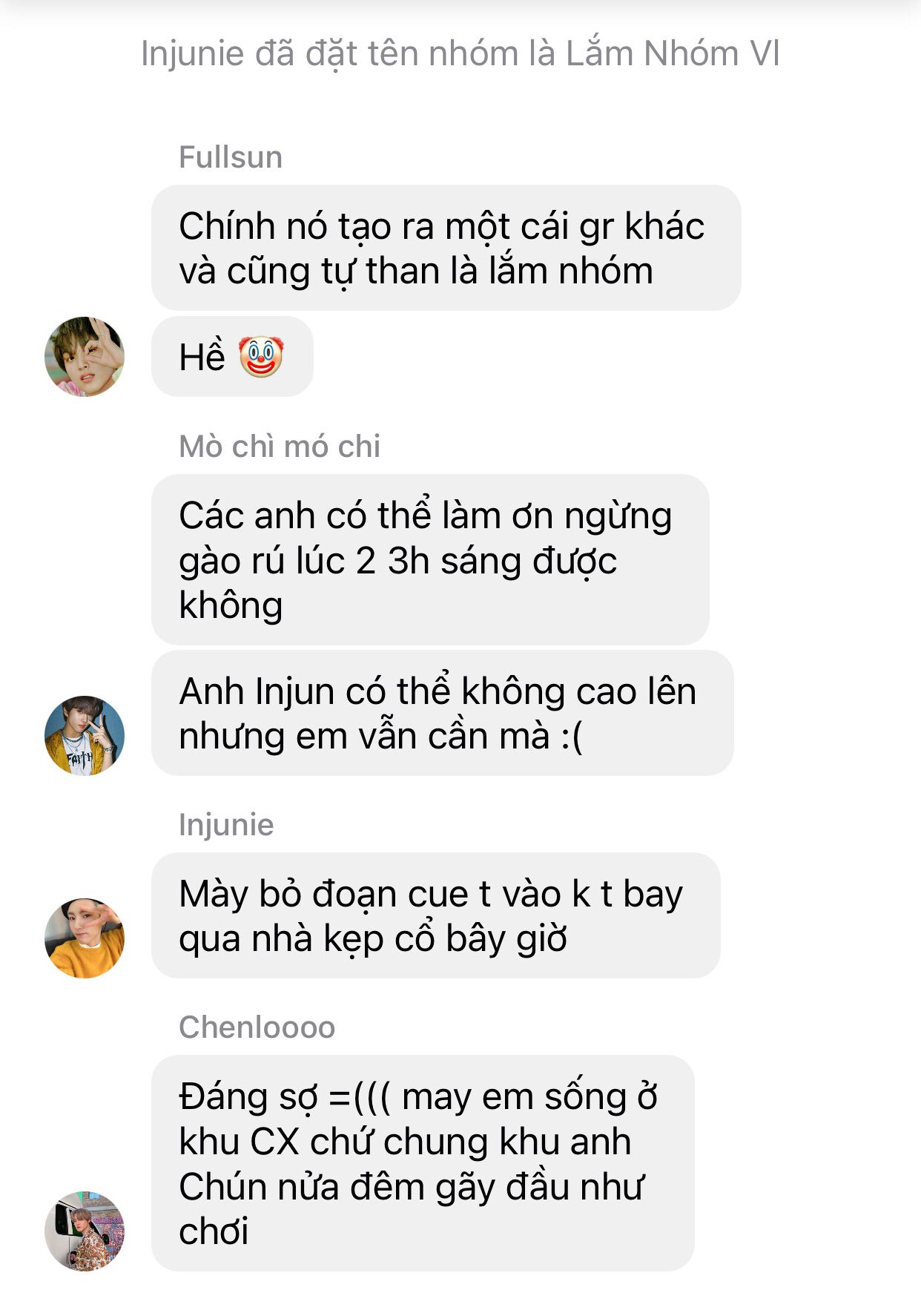Tap Chenloooo's message starting 'Đáng sợ =((('

point(423,1163)
